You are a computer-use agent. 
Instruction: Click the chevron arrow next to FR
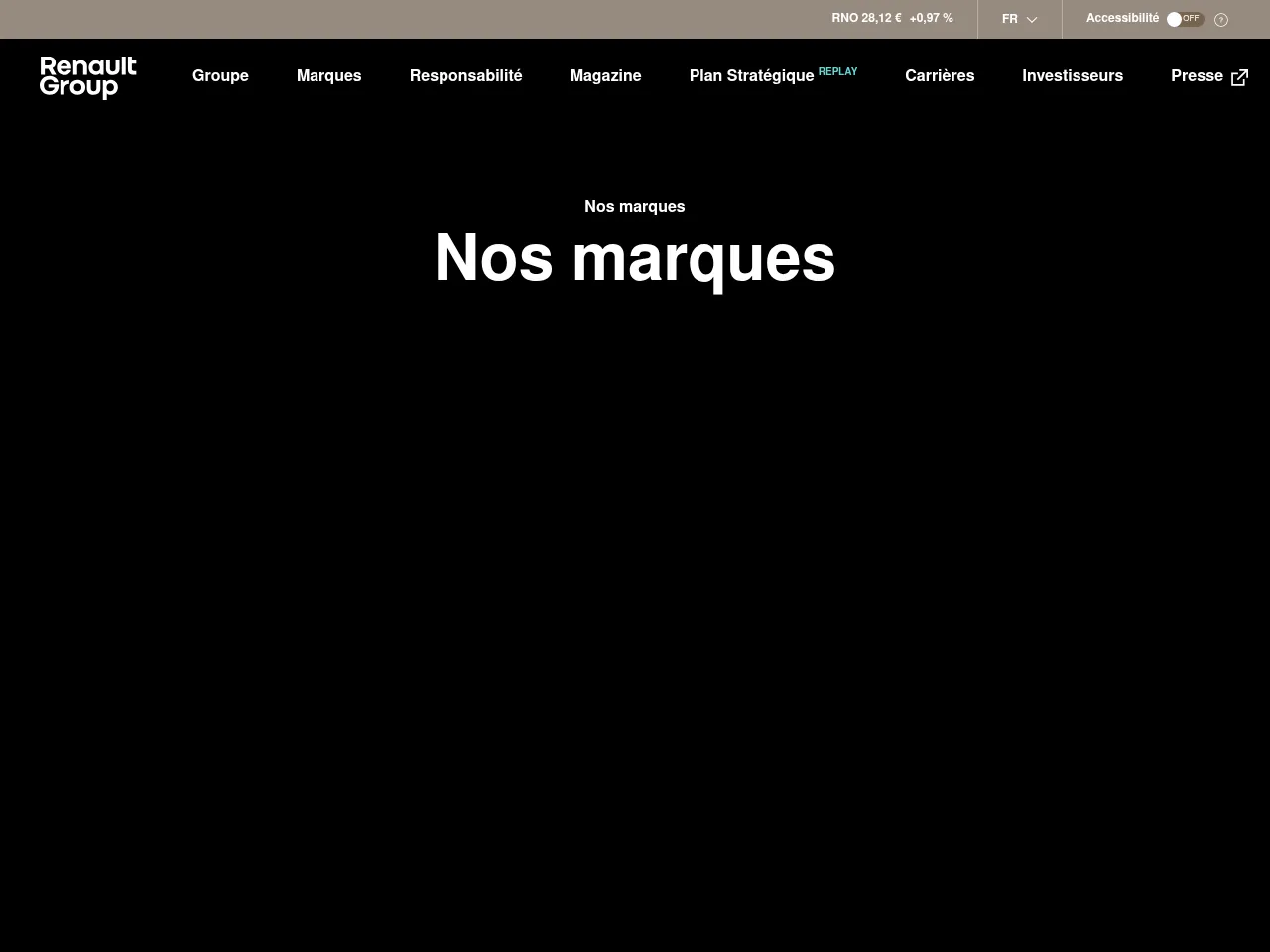tap(1032, 20)
